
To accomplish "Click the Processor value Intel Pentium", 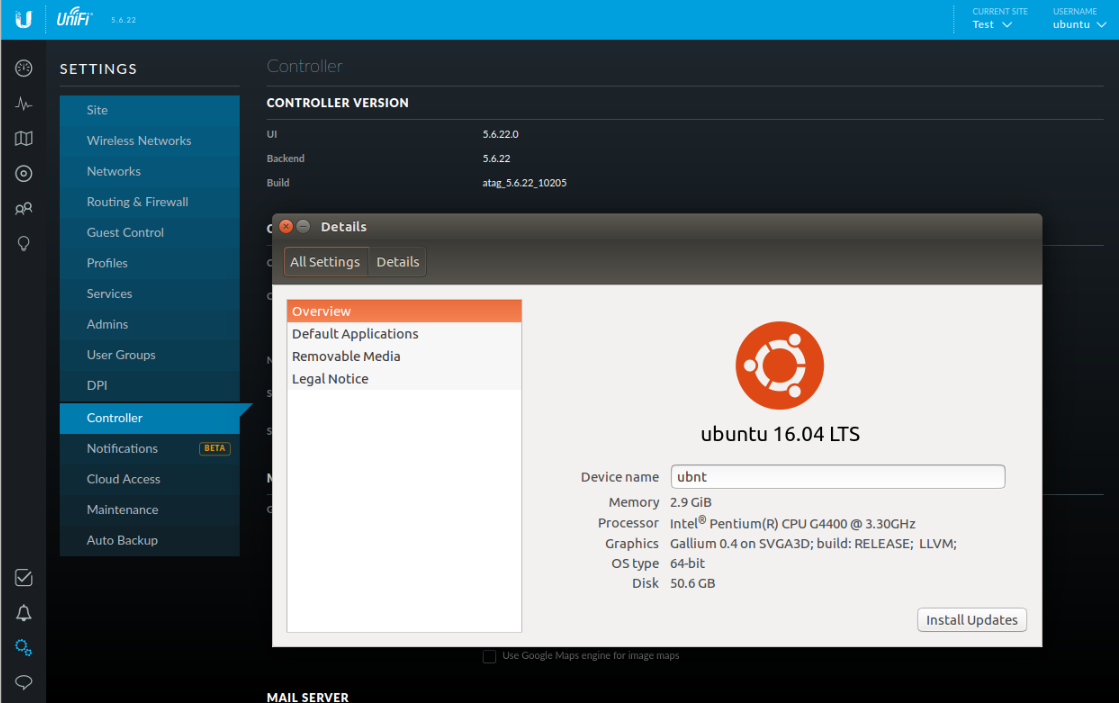I will coord(792,523).
